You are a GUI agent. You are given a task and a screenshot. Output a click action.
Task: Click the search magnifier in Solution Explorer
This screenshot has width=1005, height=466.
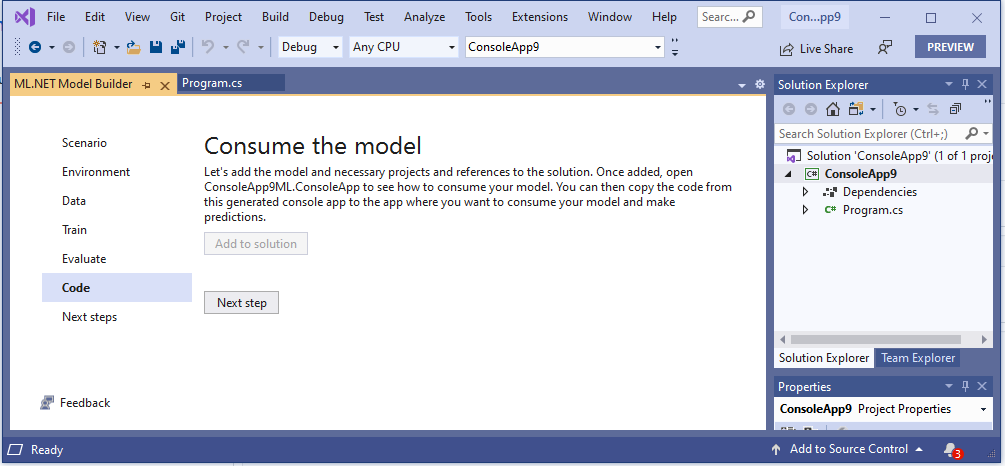pos(972,133)
